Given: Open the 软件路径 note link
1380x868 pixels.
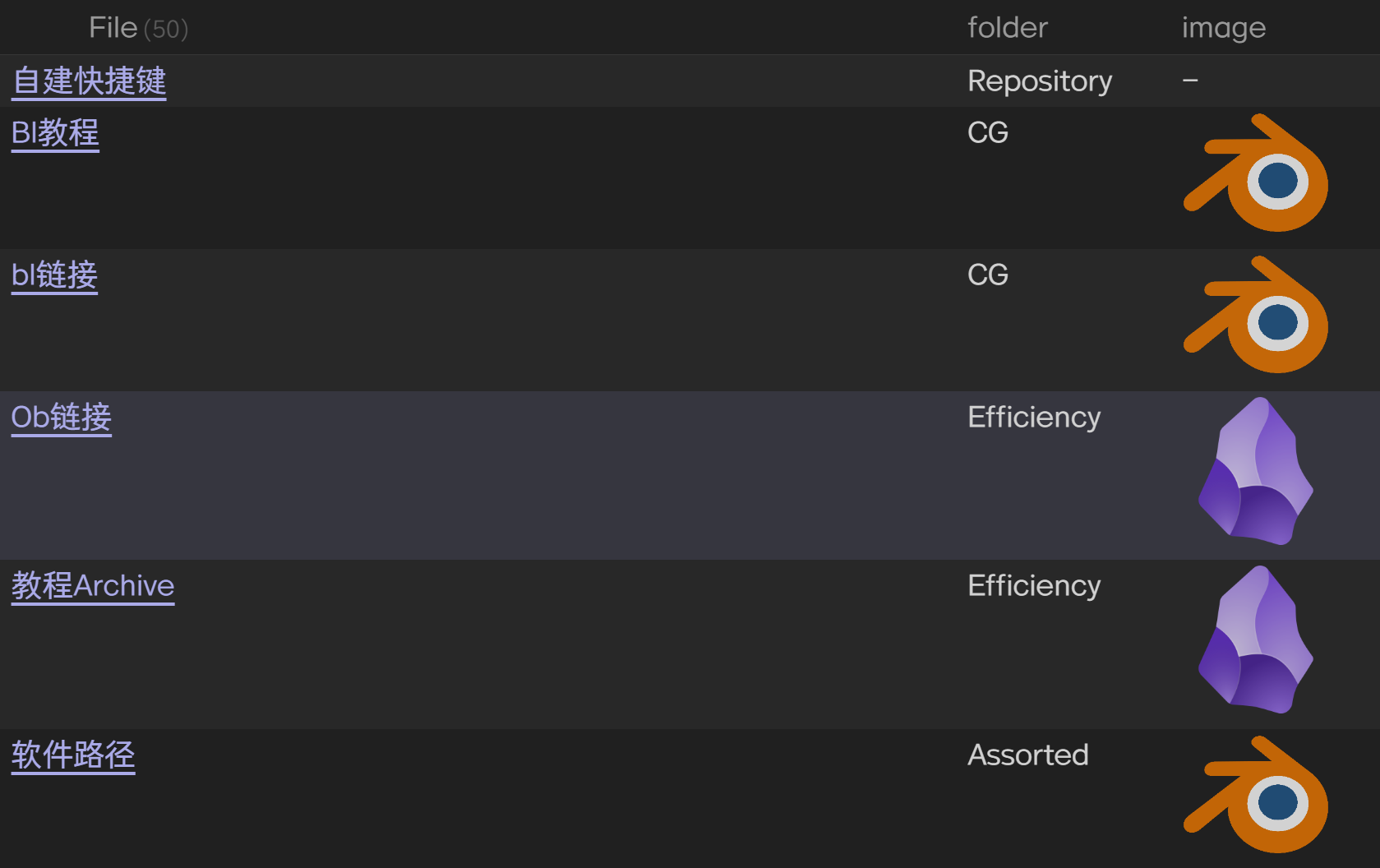Looking at the screenshot, I should click(73, 755).
